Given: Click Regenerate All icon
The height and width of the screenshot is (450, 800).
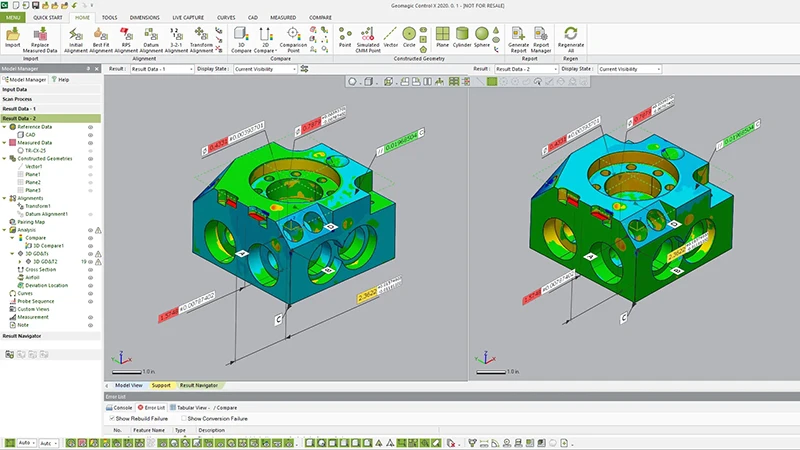Looking at the screenshot, I should pos(571,36).
